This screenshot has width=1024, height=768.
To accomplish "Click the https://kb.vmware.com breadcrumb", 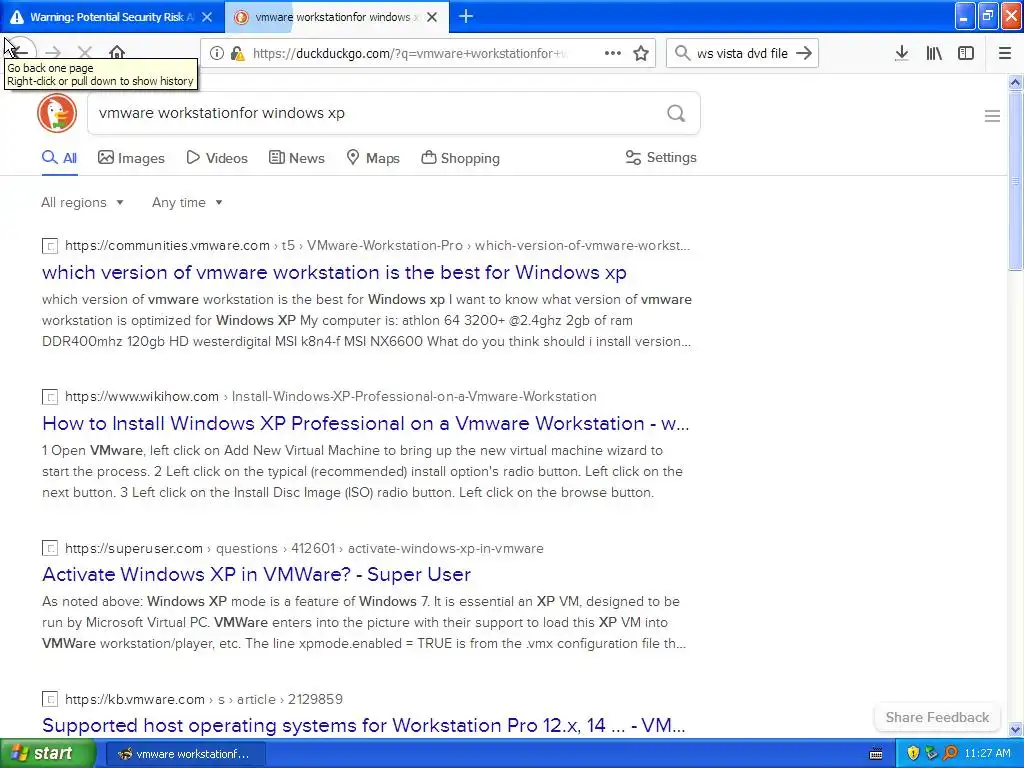I will pos(135,699).
